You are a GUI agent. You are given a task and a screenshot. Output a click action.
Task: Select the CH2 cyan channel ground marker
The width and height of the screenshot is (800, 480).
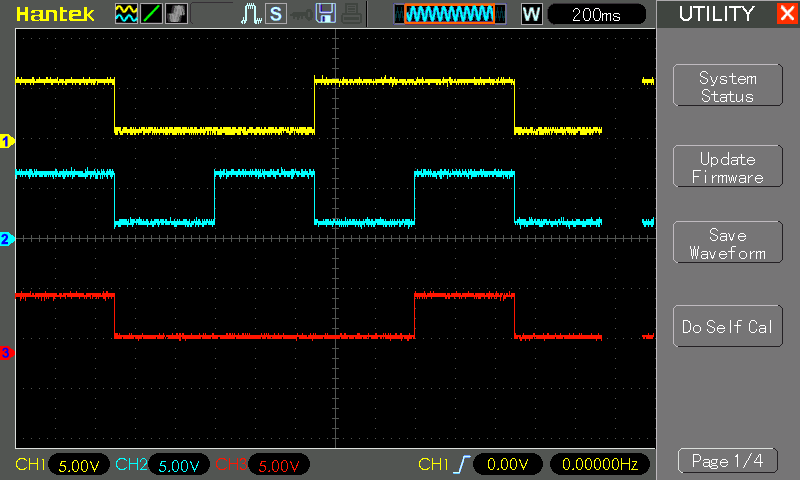click(6, 239)
